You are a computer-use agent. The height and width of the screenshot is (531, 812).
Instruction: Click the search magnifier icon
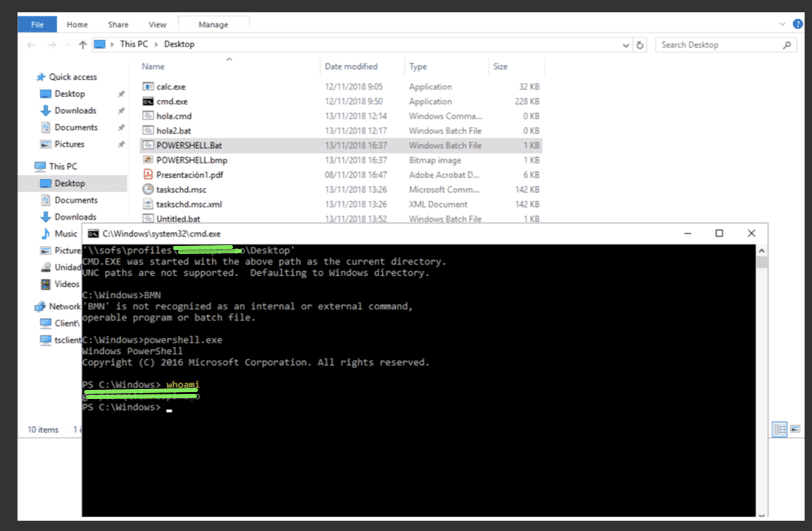point(787,45)
